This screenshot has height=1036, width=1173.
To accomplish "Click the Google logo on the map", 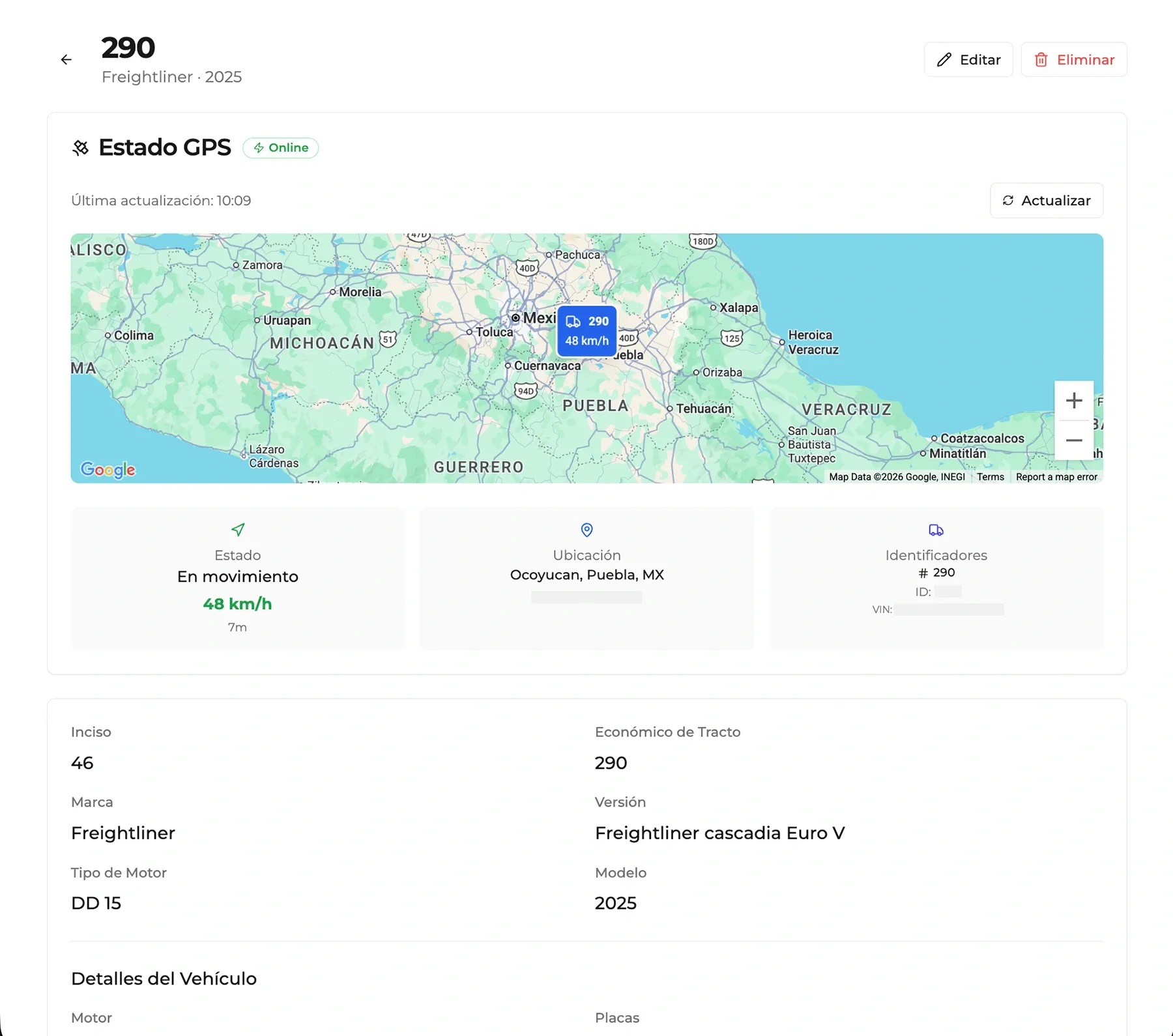I will click(x=107, y=470).
